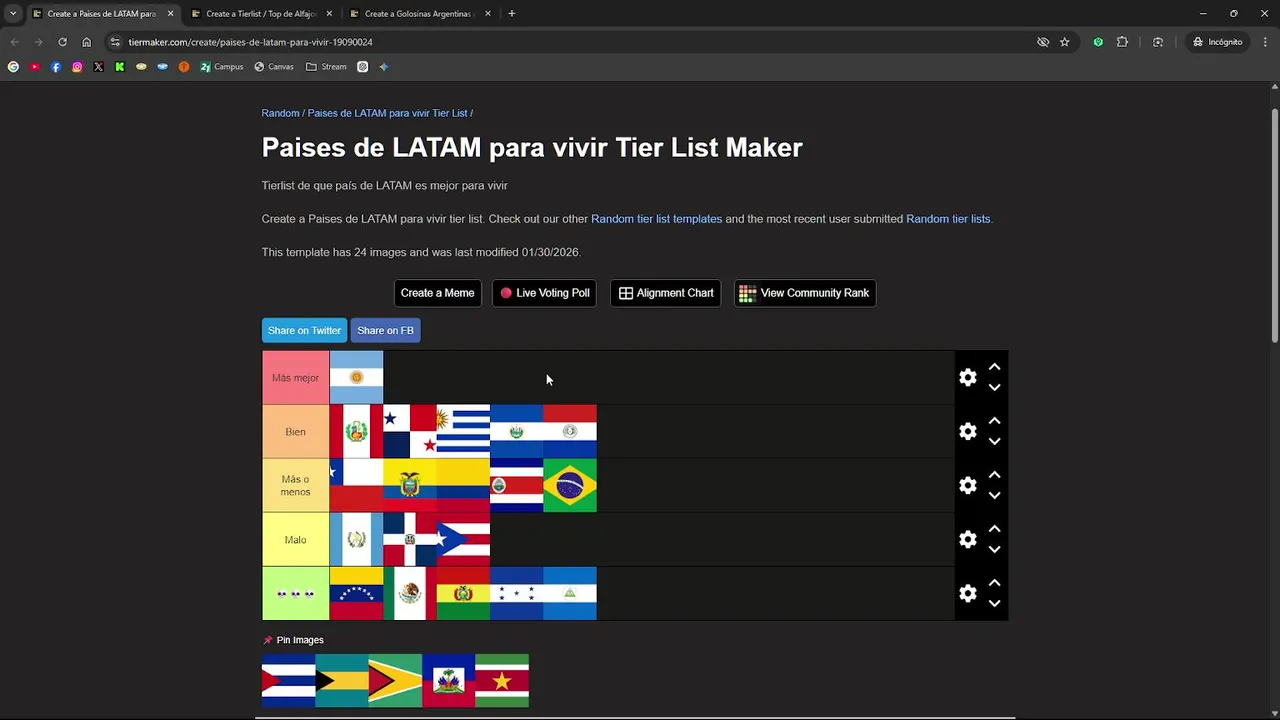Click the Bien tier label

point(296,432)
